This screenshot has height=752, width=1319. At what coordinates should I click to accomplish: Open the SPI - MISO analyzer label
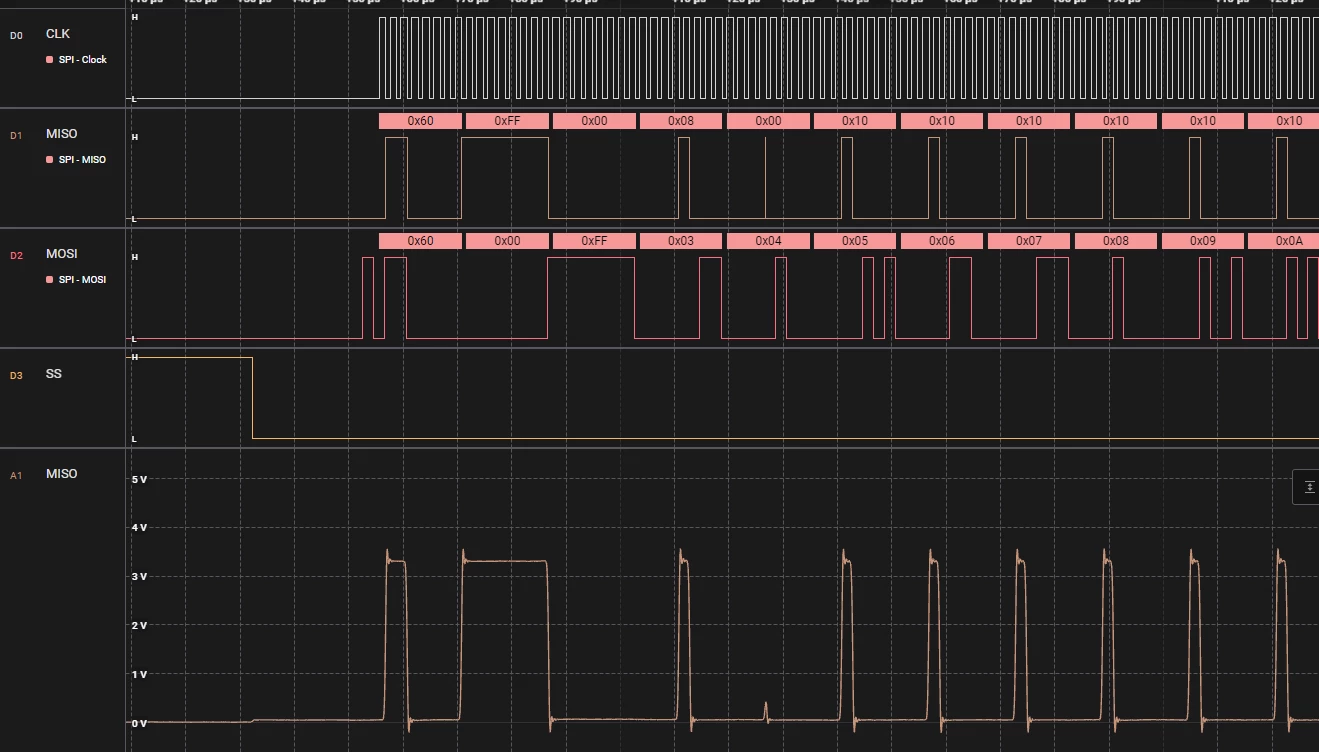(x=82, y=160)
